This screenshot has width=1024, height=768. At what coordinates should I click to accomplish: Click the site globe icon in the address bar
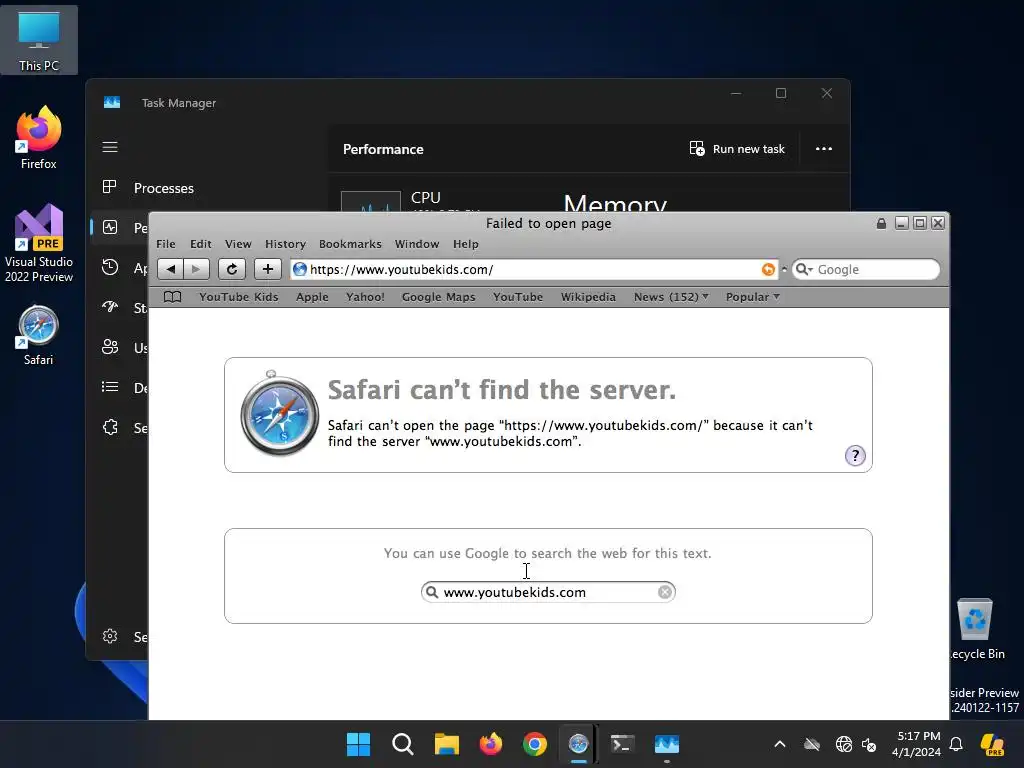pyautogui.click(x=300, y=269)
